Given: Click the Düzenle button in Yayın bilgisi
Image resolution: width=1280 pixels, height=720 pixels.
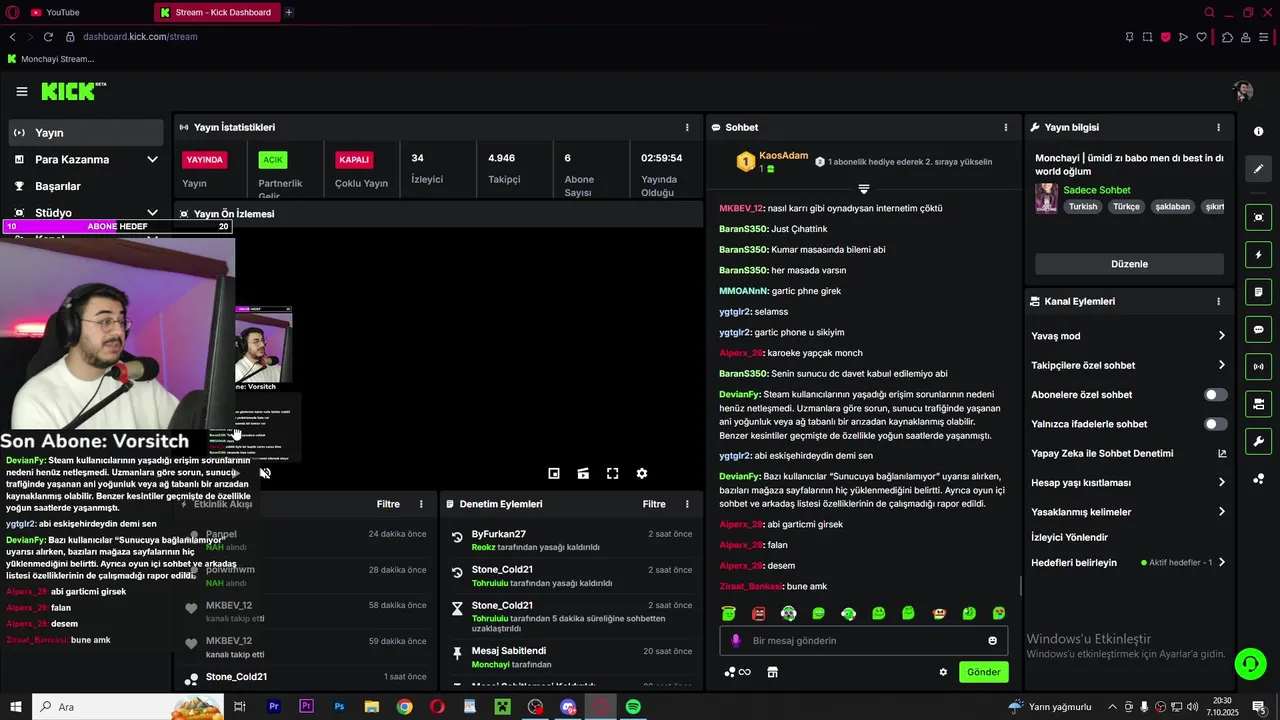Looking at the screenshot, I should click(x=1129, y=264).
